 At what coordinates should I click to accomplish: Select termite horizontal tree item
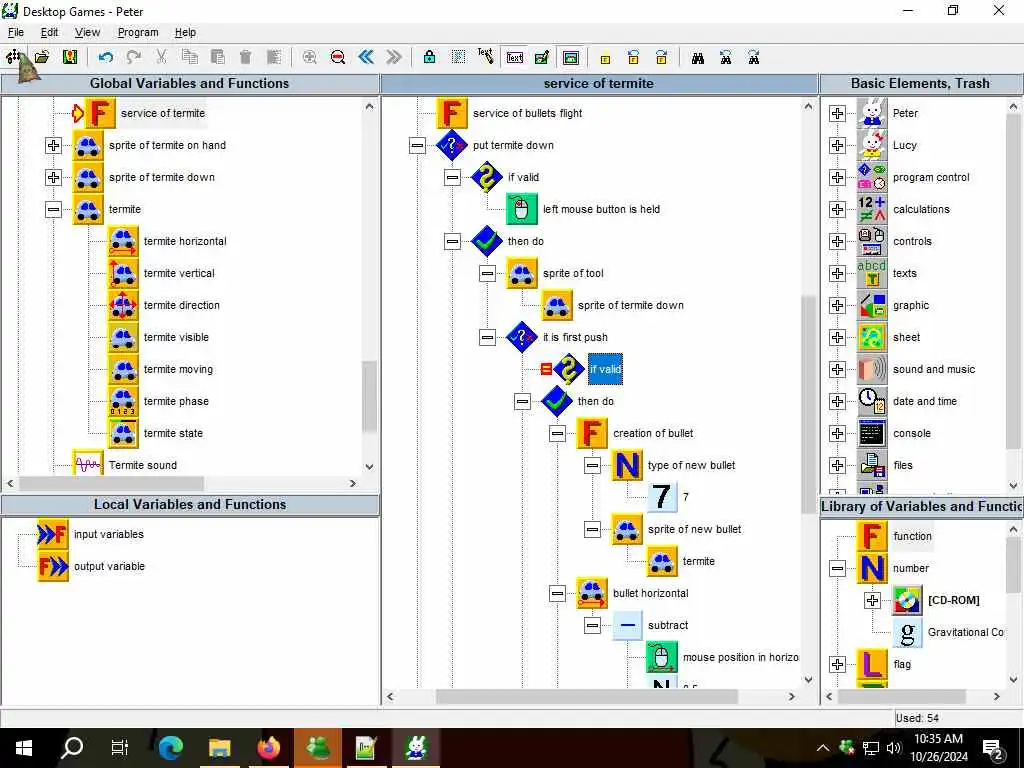[185, 241]
